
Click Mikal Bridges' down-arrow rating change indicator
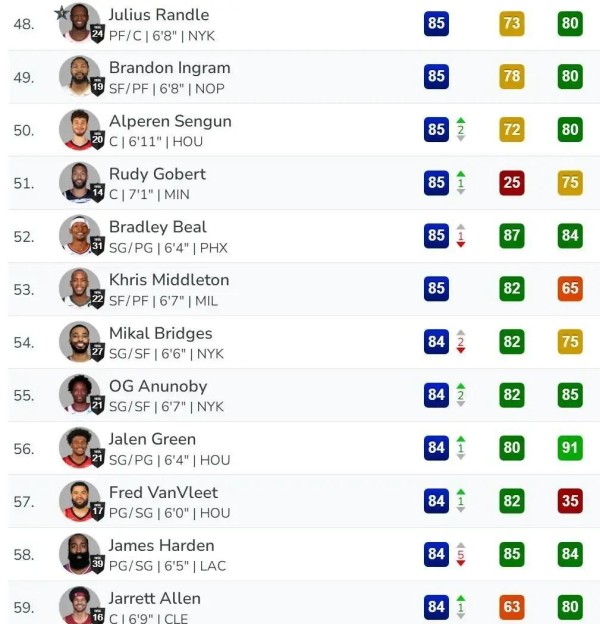(x=461, y=342)
